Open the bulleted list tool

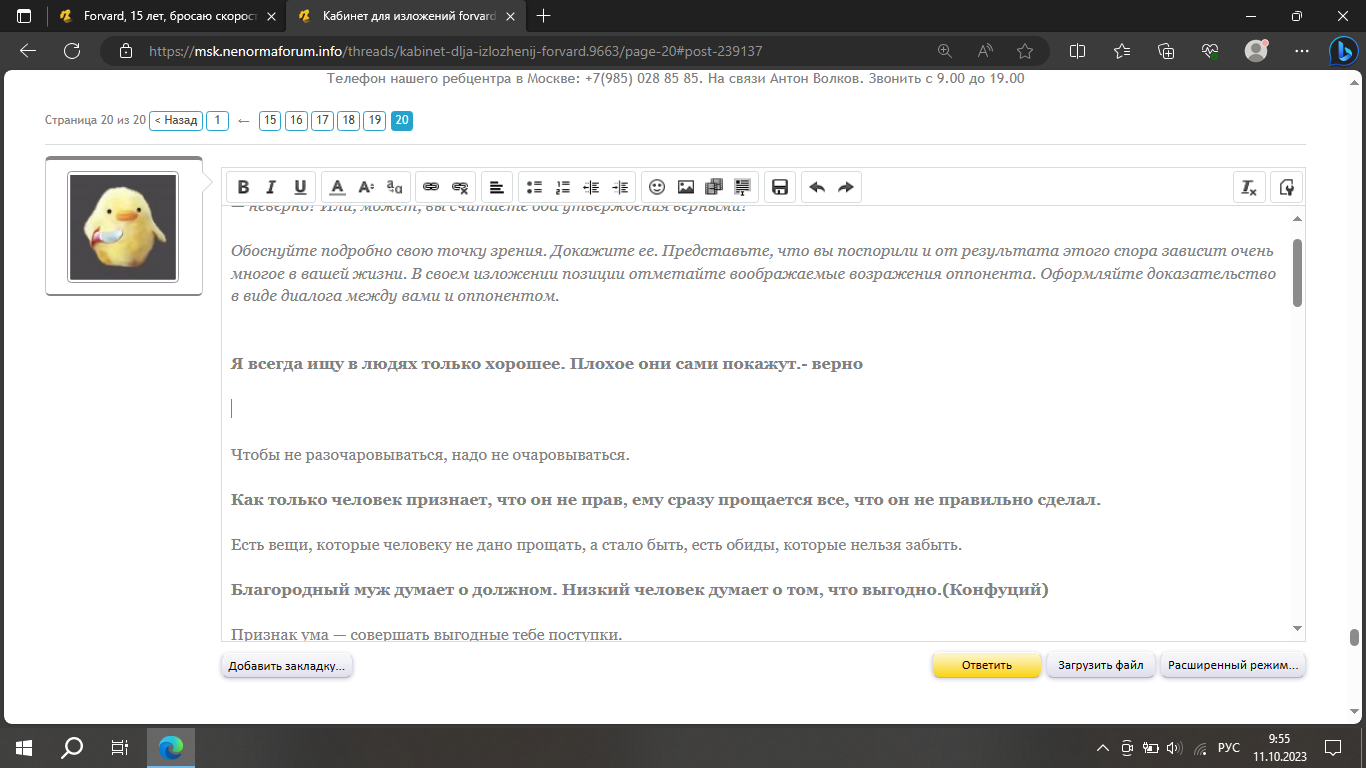point(534,186)
